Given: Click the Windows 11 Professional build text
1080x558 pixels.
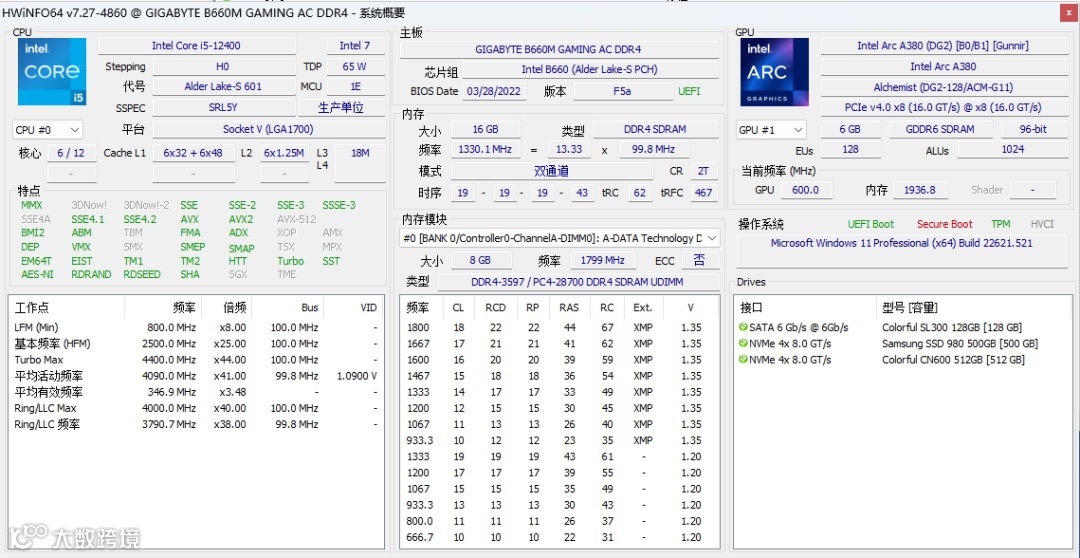Looking at the screenshot, I should (901, 243).
